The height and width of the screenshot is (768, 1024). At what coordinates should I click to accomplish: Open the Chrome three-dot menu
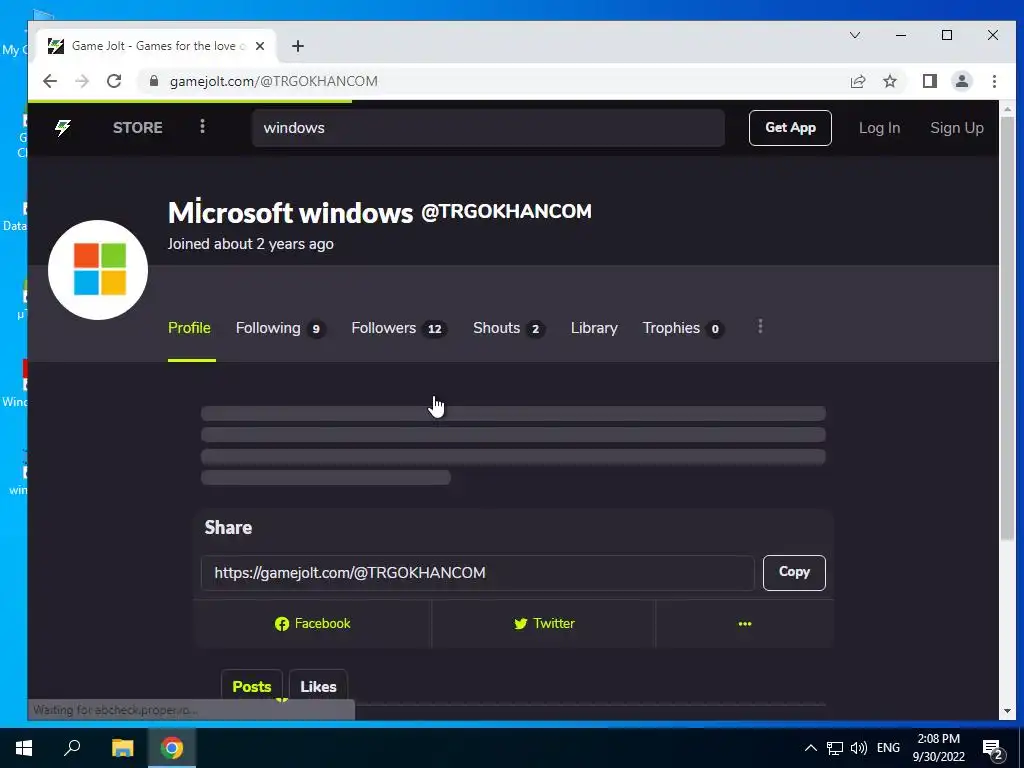click(x=994, y=81)
